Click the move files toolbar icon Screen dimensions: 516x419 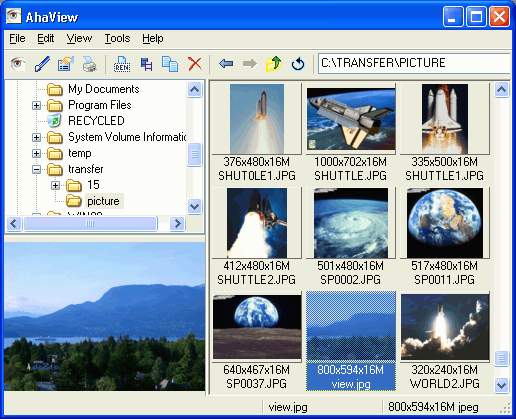146,64
